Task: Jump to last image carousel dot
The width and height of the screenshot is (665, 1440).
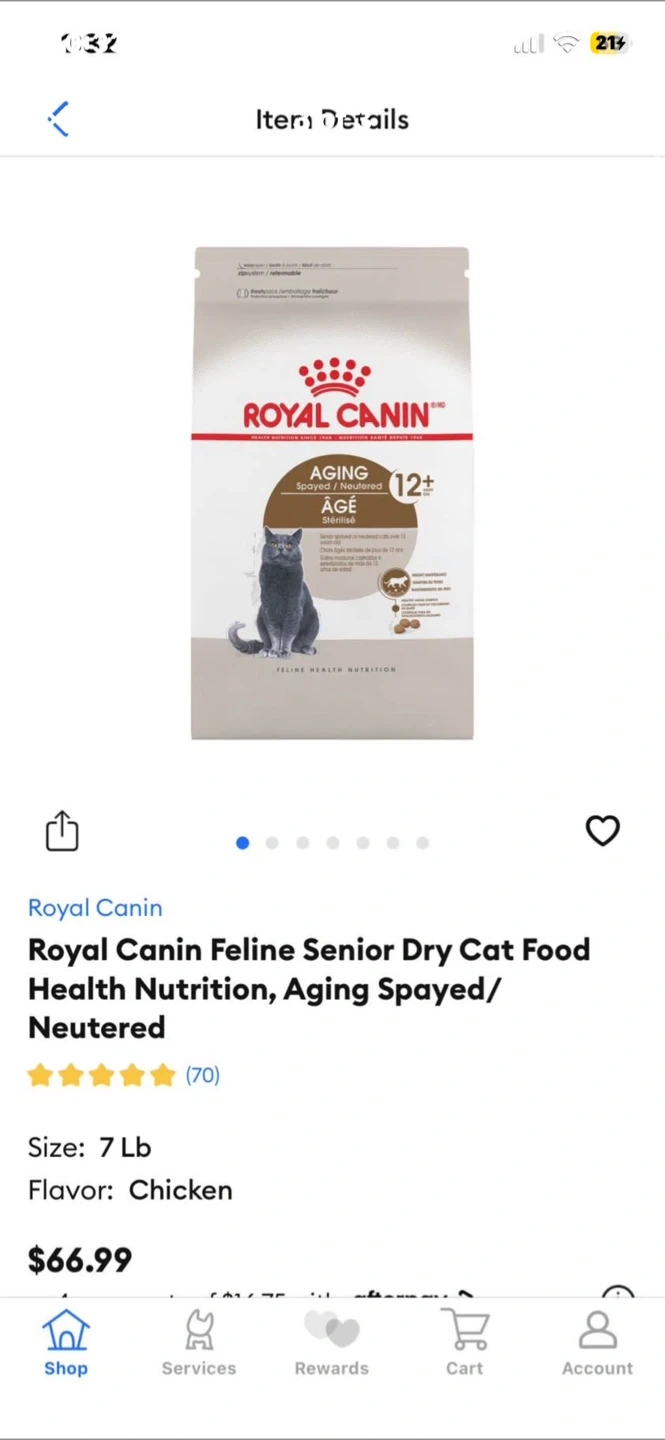Action: click(423, 843)
